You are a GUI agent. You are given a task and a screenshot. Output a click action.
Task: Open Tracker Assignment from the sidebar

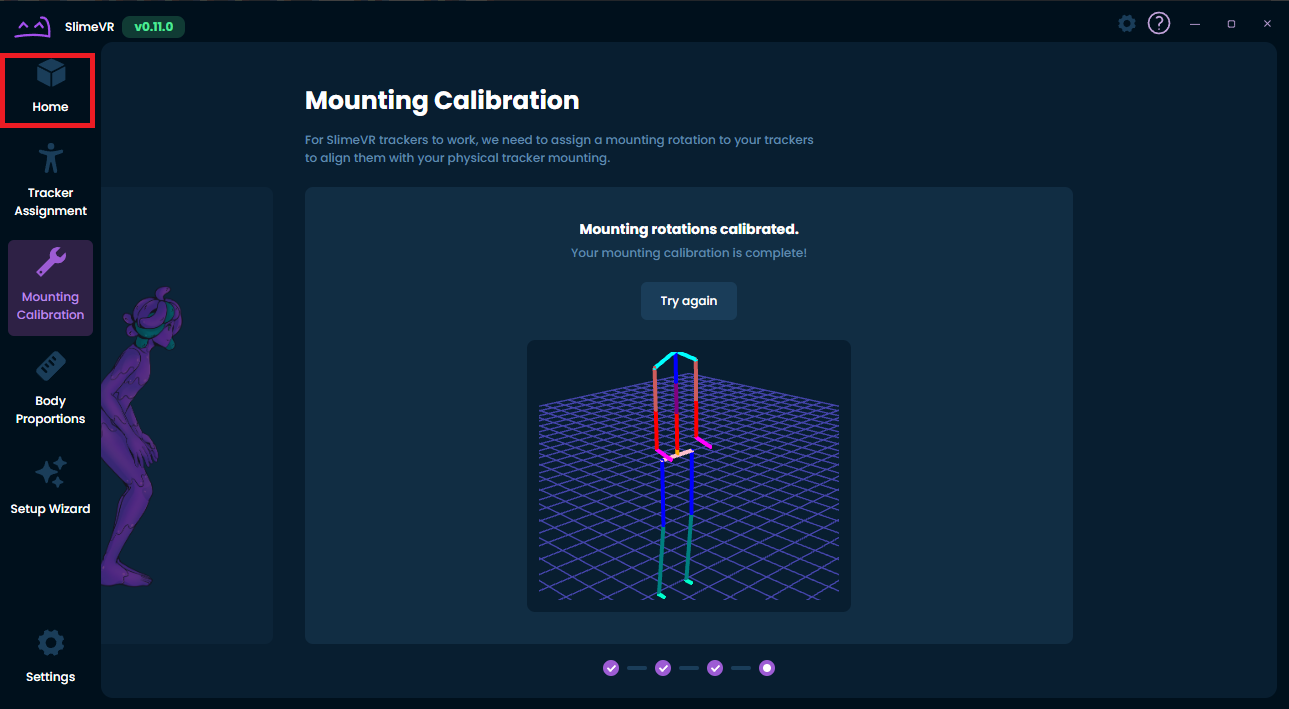click(x=50, y=180)
